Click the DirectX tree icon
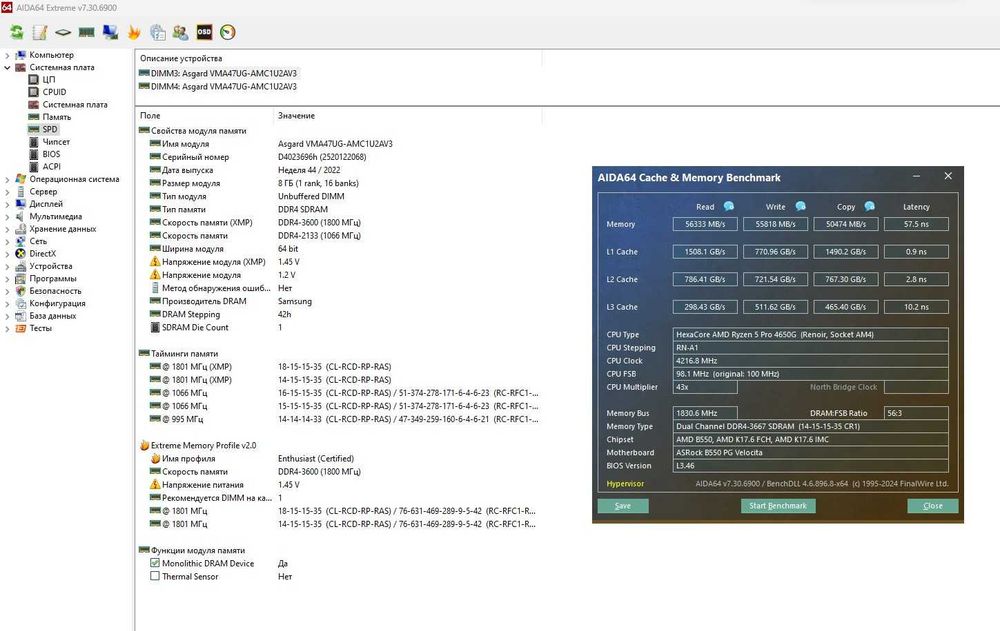 [20, 253]
